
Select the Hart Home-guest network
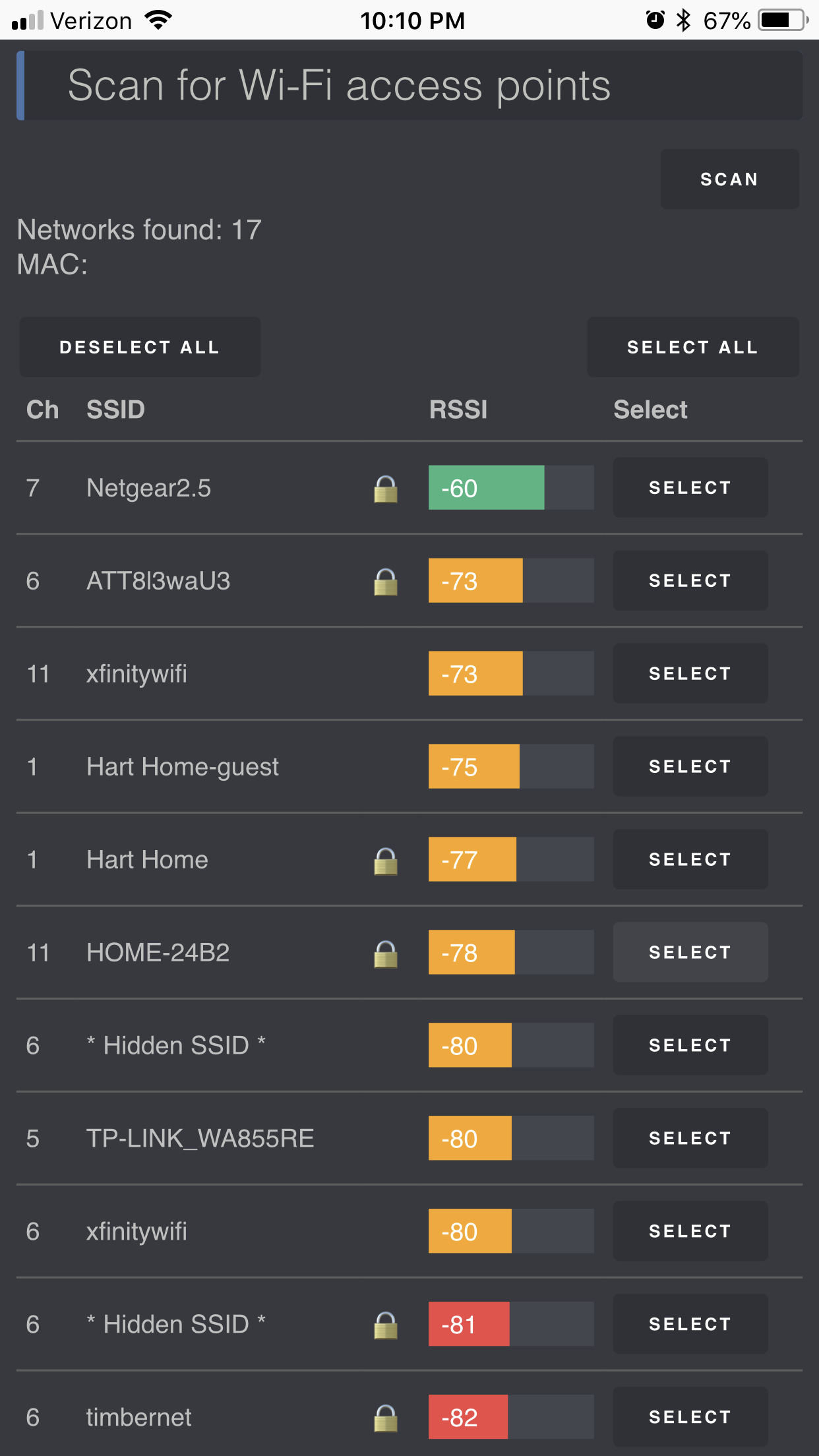[x=690, y=767]
